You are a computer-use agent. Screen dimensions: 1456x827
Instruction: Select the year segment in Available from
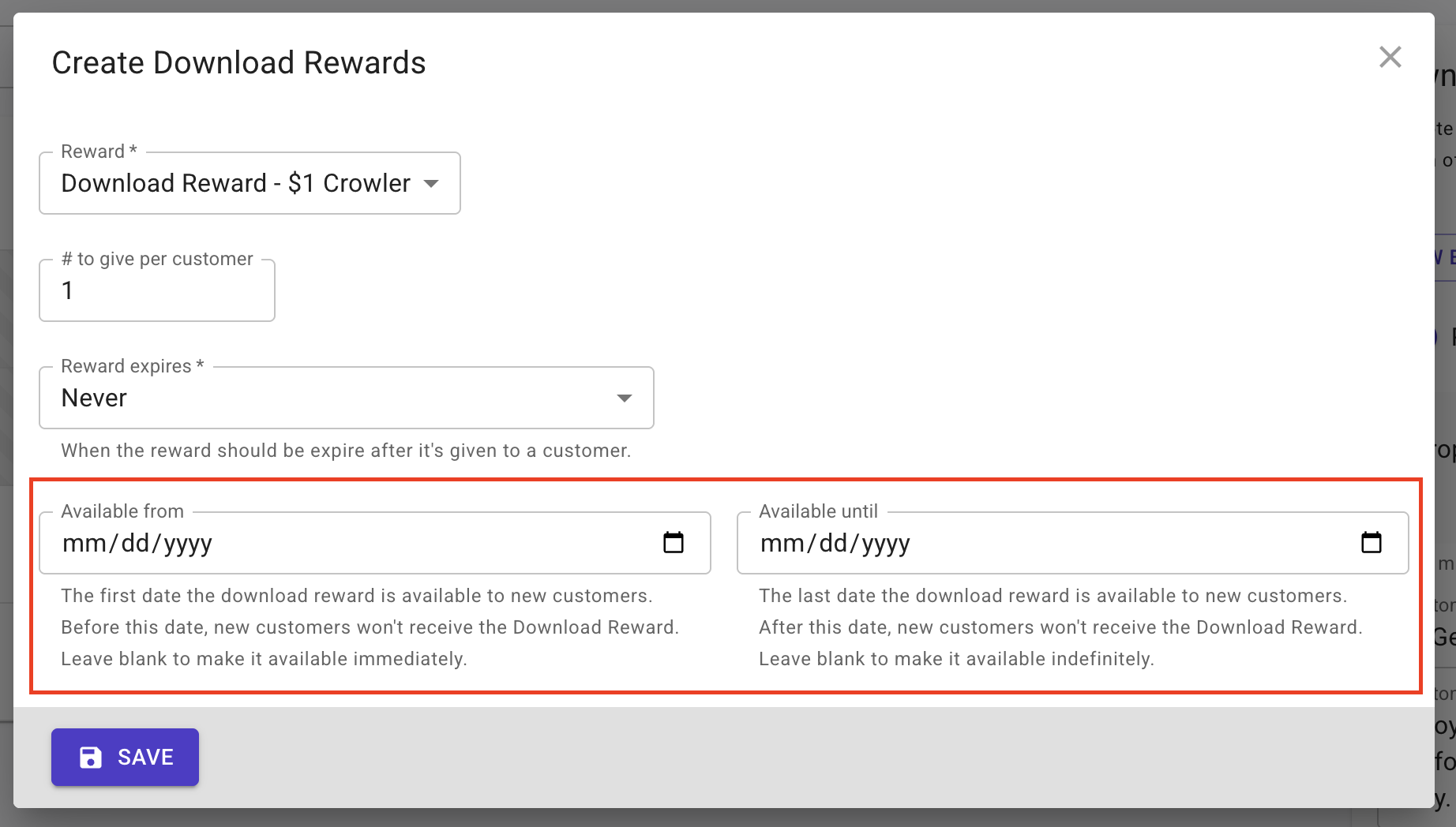[x=188, y=544]
